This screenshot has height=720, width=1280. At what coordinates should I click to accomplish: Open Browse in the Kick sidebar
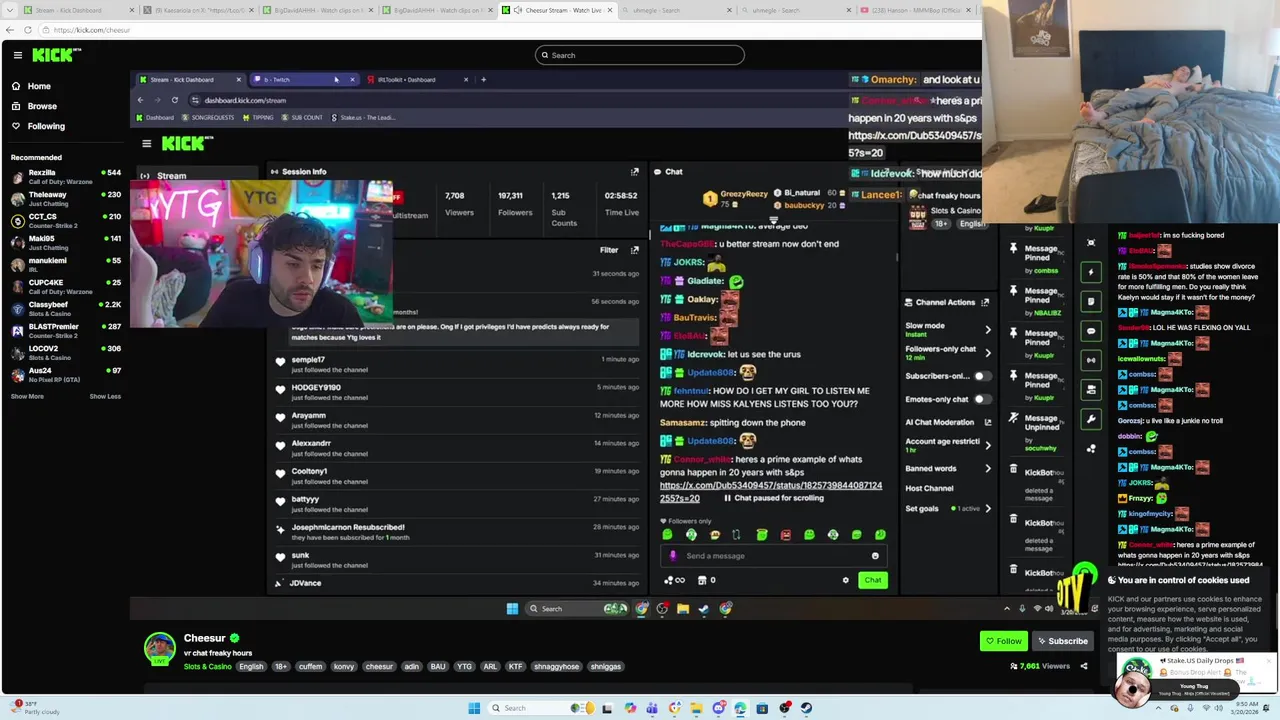tap(41, 106)
